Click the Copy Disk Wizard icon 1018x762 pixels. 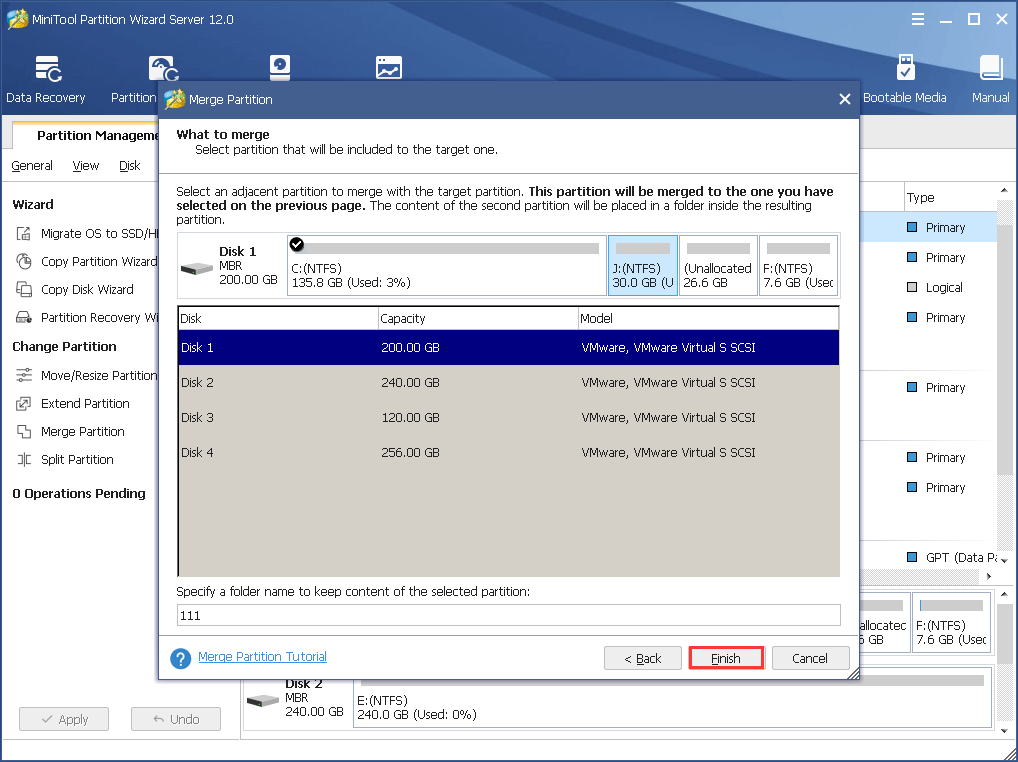tap(24, 289)
